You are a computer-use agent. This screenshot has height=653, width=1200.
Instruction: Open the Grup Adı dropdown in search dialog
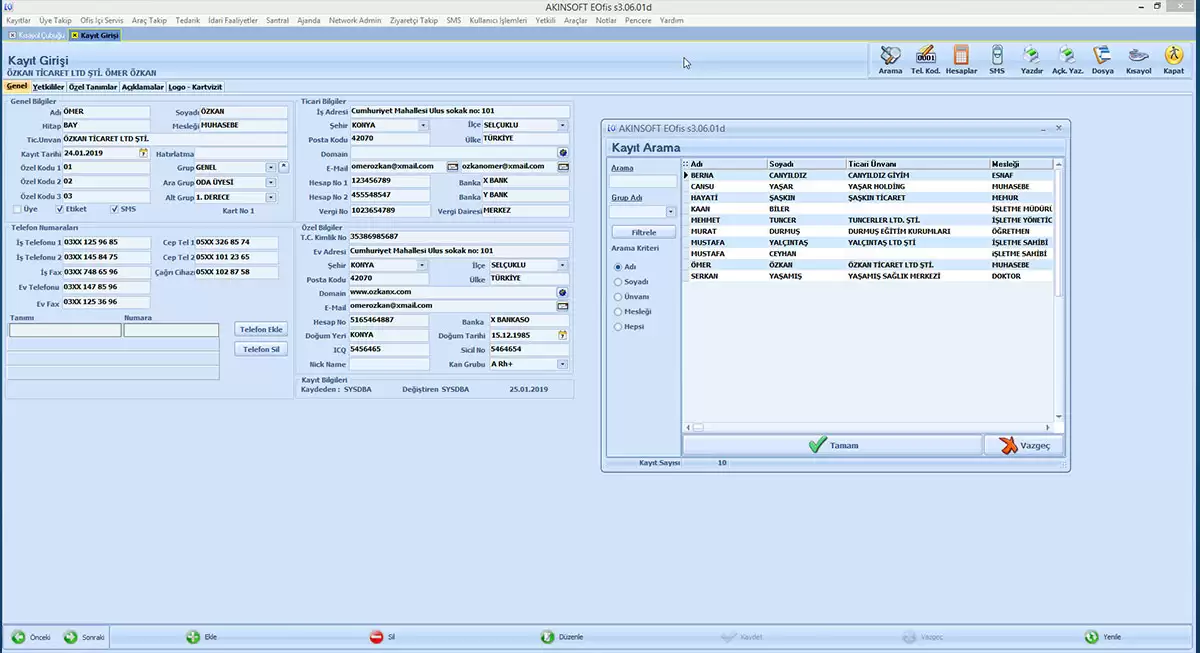pos(671,212)
